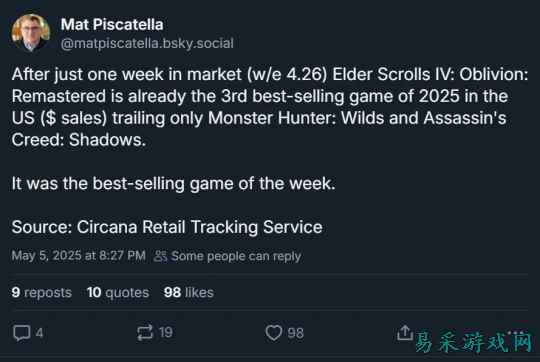Click the post text mentioning Oblivion: Remastered
Image resolution: width=540 pixels, height=362 pixels.
coord(270,107)
